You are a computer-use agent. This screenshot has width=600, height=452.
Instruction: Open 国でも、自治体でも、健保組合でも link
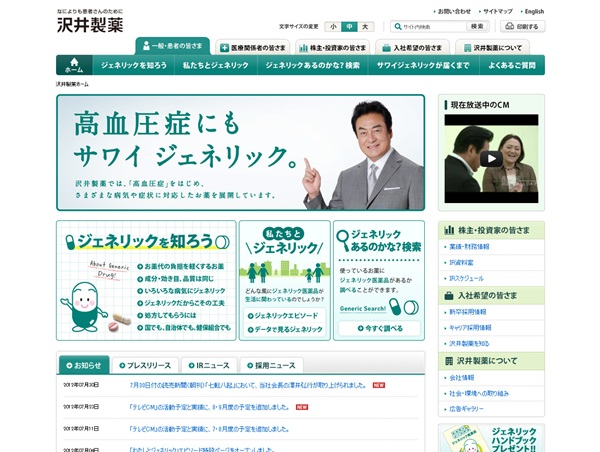click(x=184, y=328)
